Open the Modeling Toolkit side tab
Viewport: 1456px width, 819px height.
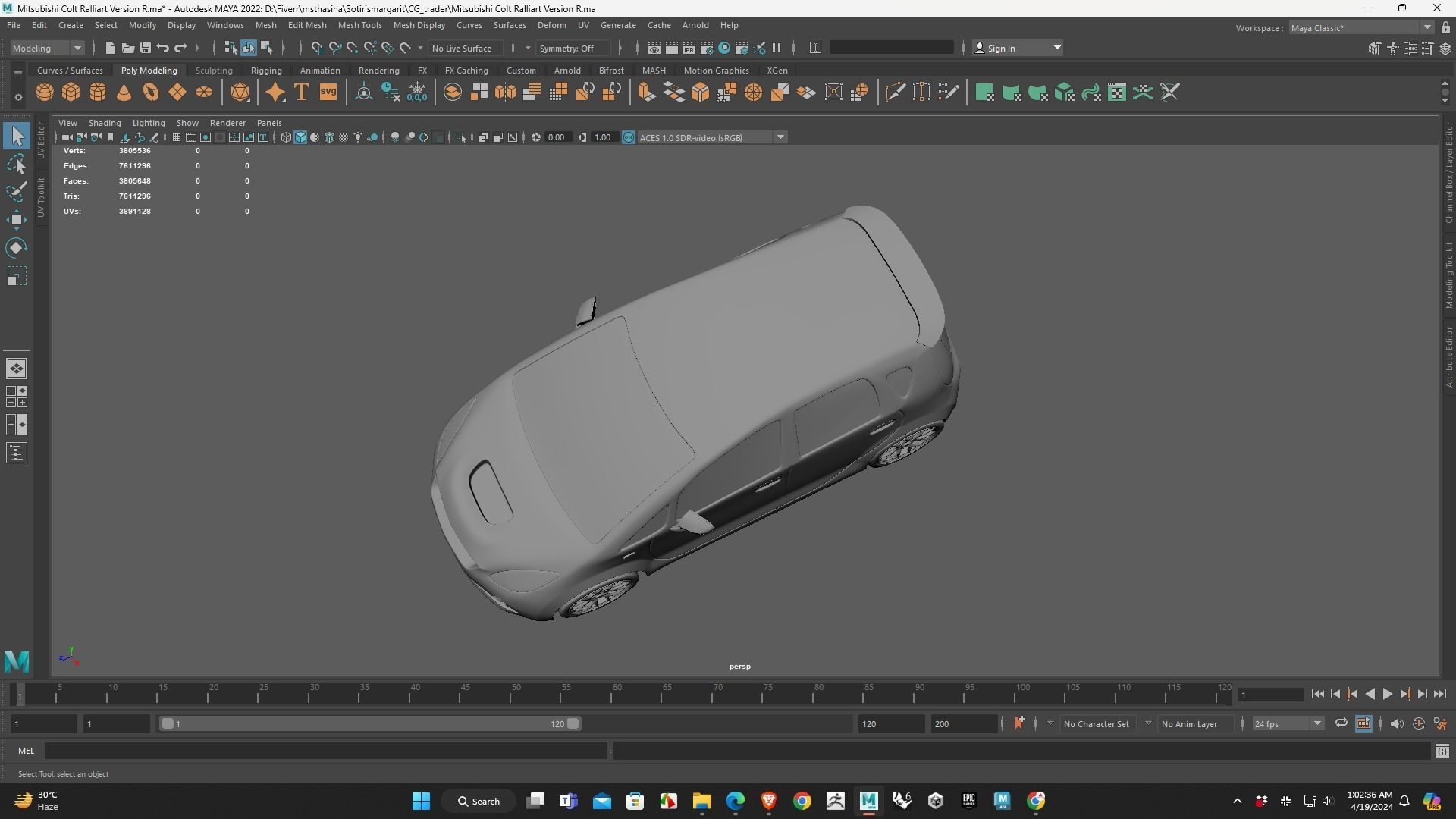coord(1448,275)
